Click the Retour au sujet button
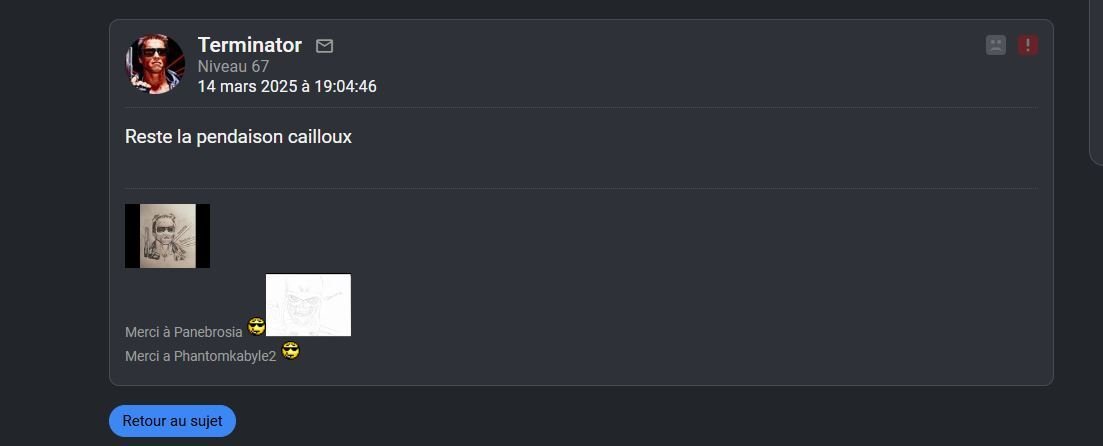Viewport: 1103px width, 446px height. (x=172, y=421)
